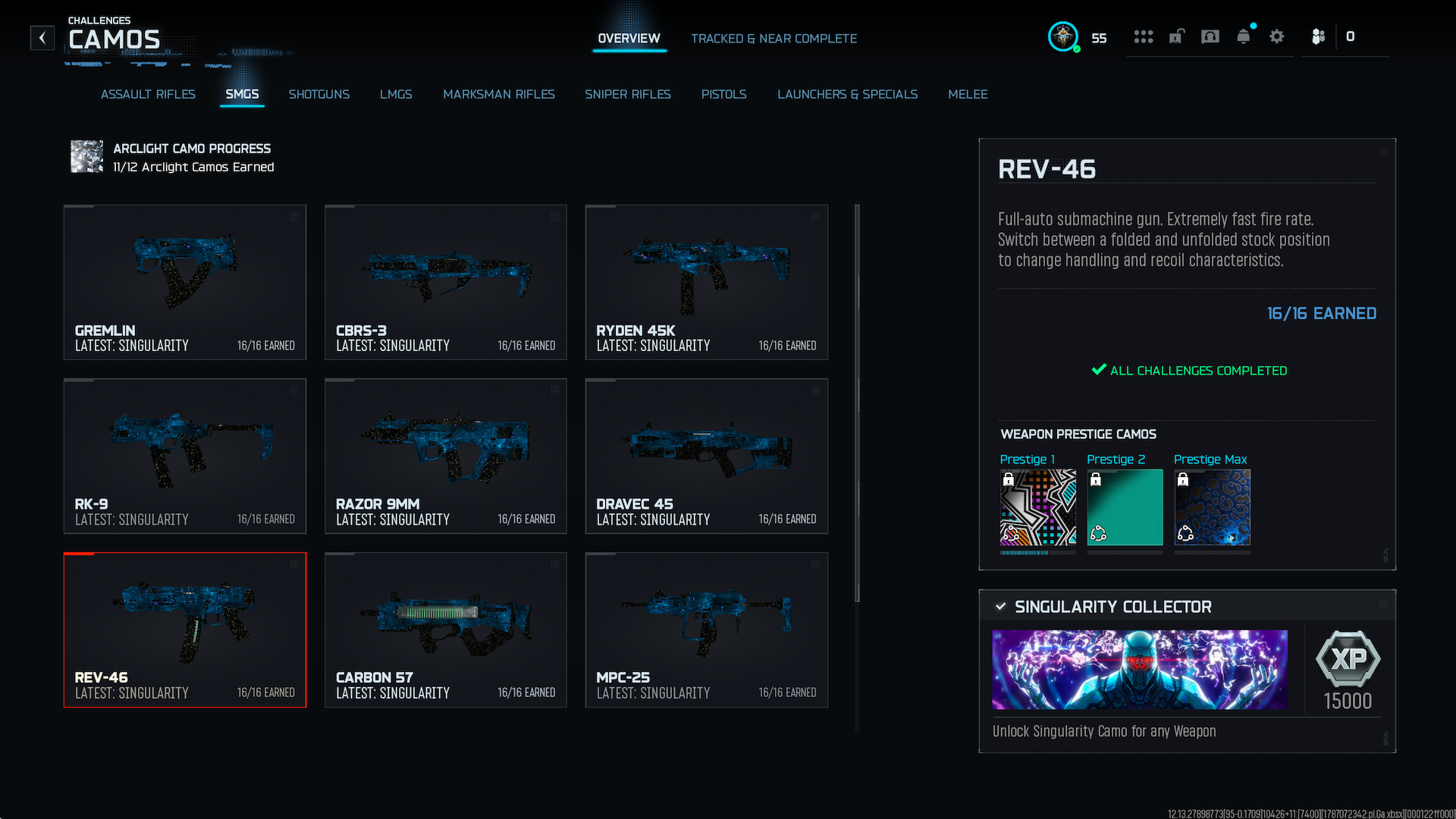Open the CBRS-3 weapon card
Viewport: 1456px width, 819px height.
pyautogui.click(x=446, y=282)
